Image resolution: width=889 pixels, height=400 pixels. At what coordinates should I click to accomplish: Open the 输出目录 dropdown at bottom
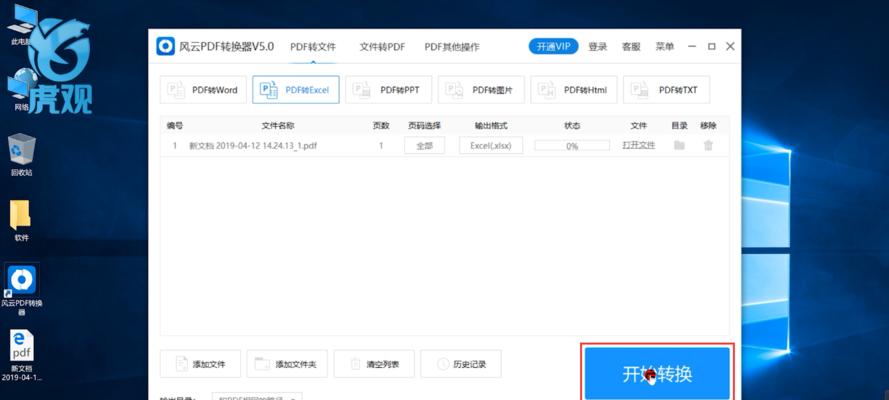coord(257,397)
